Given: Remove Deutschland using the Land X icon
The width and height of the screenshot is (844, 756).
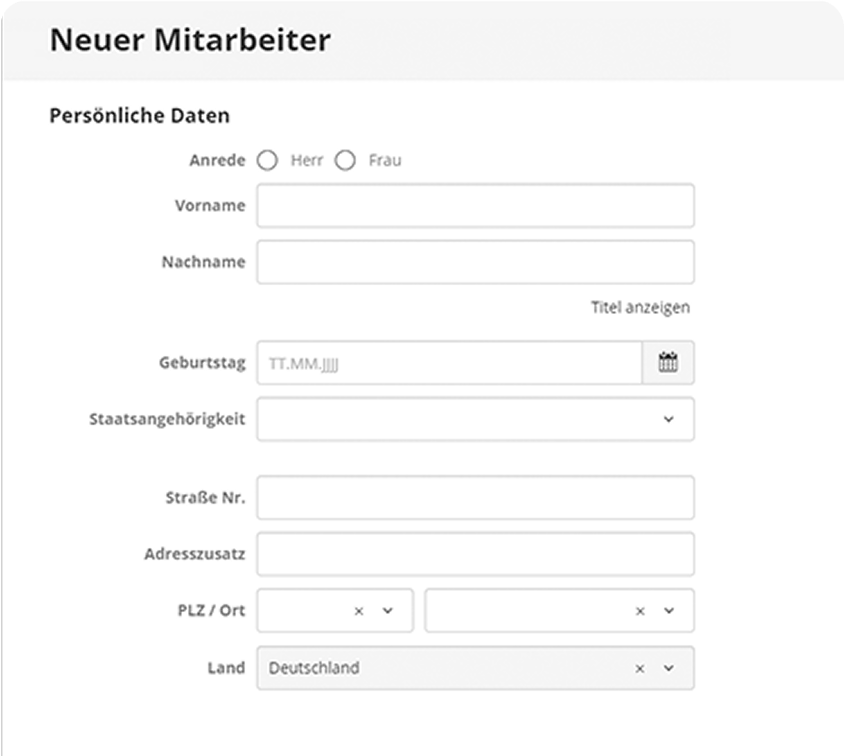Looking at the screenshot, I should tap(641, 668).
